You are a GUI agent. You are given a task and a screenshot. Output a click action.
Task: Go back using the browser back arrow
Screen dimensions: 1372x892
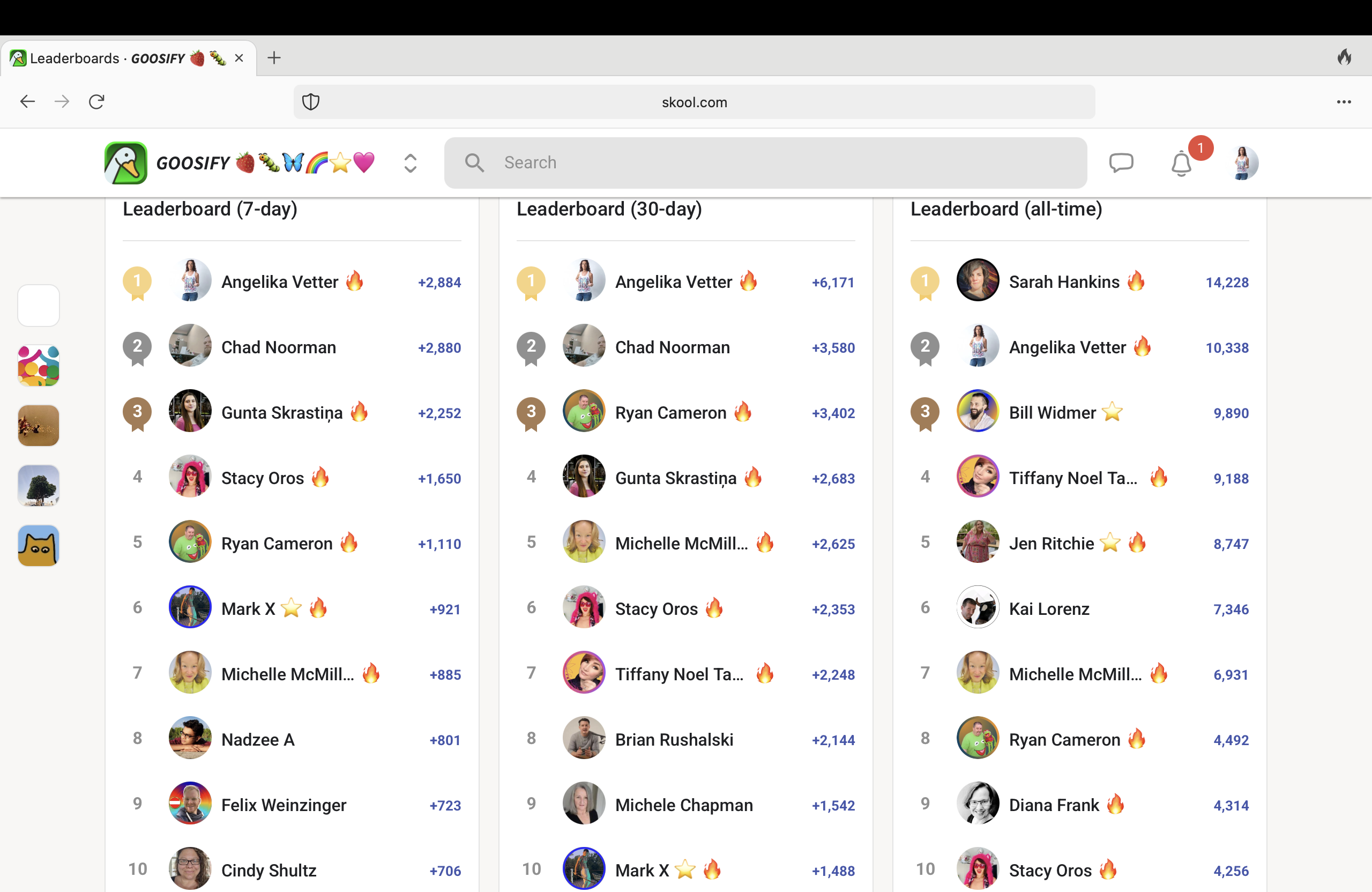tap(28, 102)
